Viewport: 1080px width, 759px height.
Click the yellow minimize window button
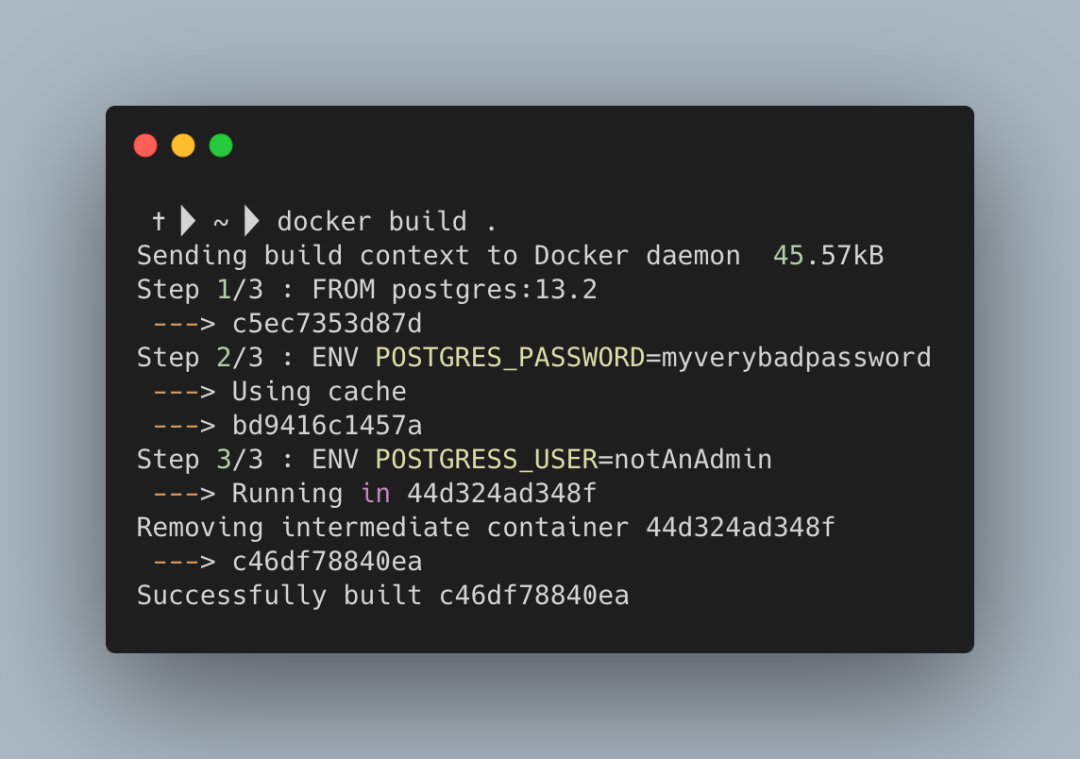[x=183, y=146]
